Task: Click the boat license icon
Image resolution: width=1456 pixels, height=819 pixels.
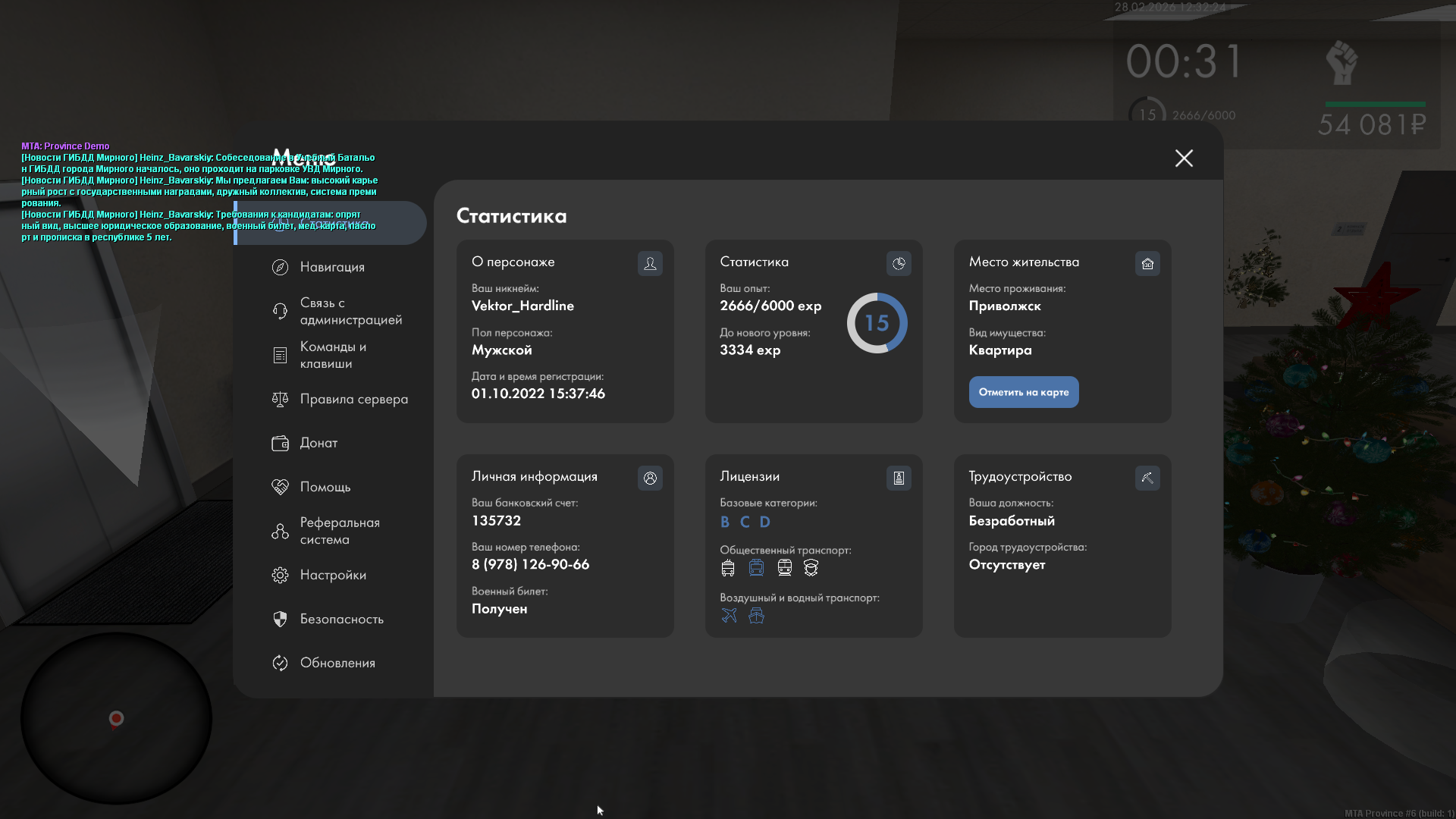Action: tap(756, 616)
